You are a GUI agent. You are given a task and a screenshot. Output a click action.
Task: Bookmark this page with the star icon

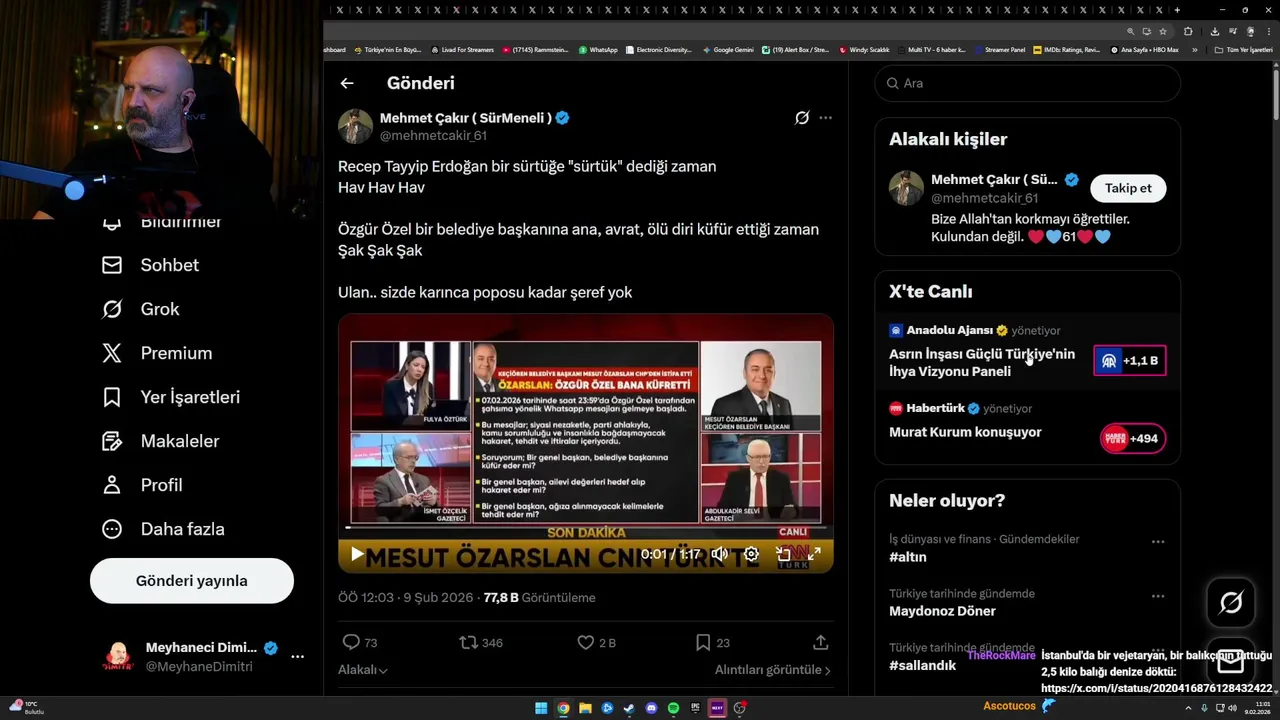(1163, 31)
